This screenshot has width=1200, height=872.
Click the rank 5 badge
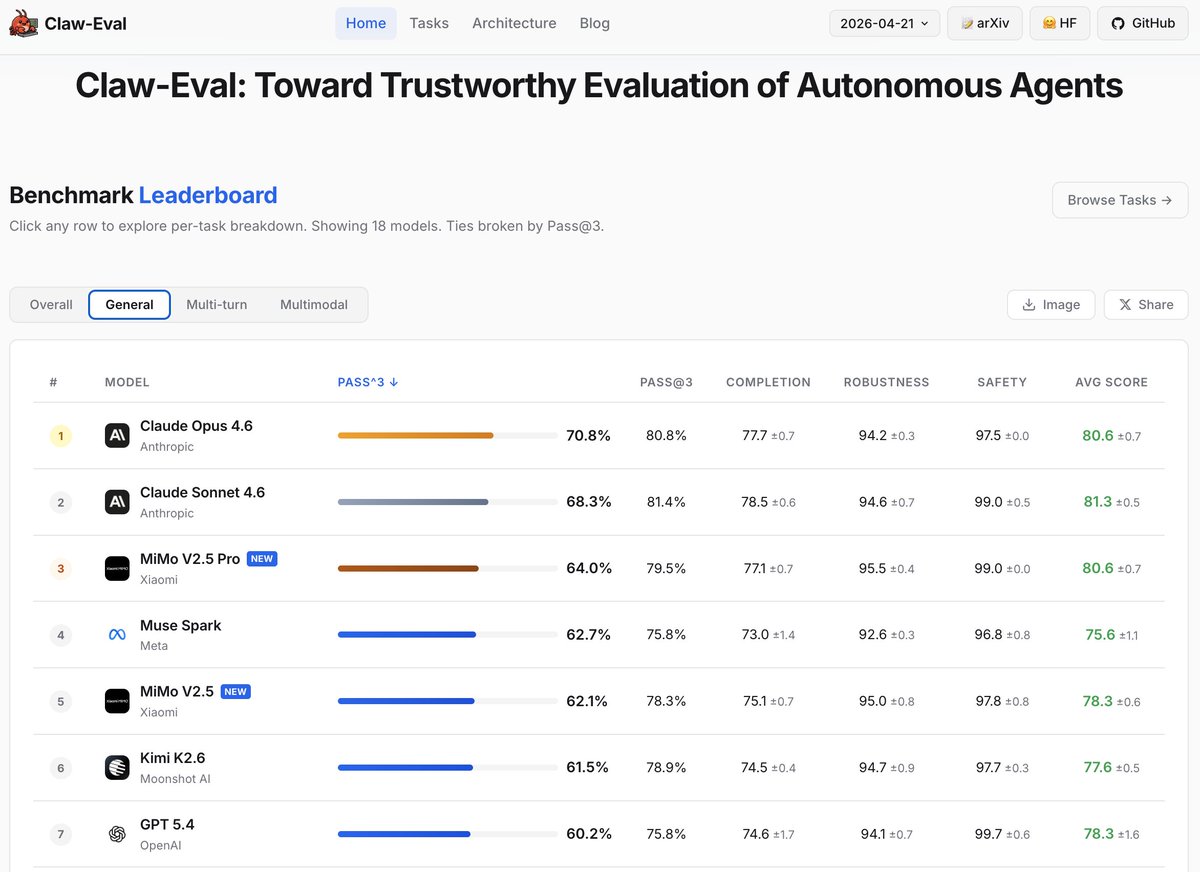pyautogui.click(x=60, y=701)
